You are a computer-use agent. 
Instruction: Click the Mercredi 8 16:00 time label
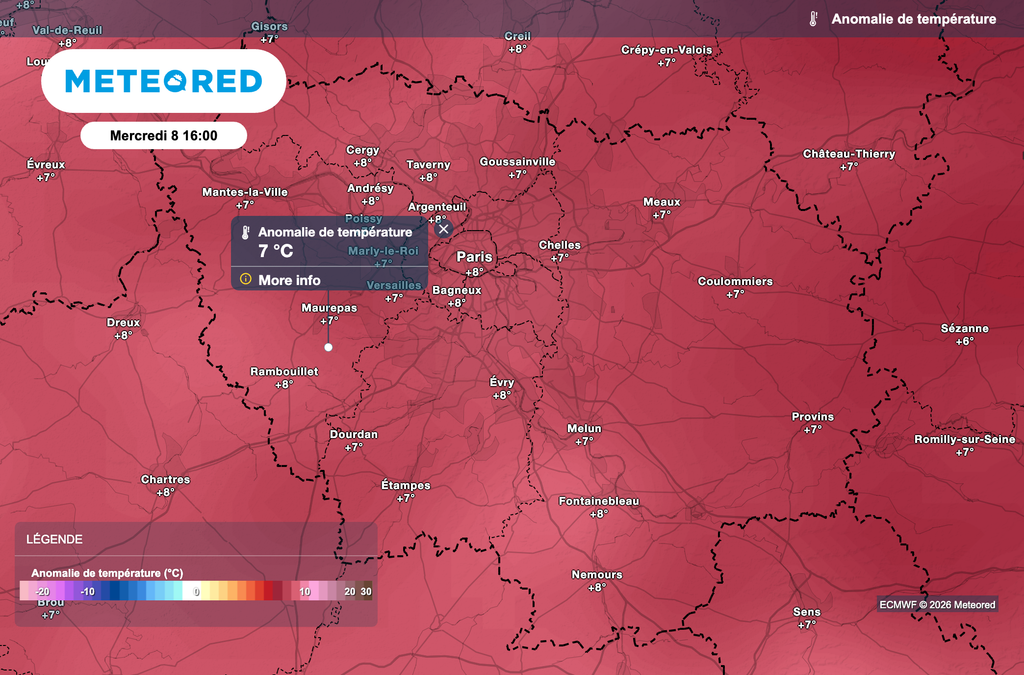click(x=162, y=135)
